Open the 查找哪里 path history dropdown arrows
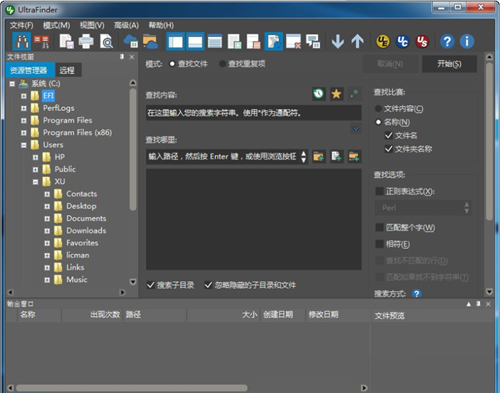This screenshot has height=393, width=500. click(303, 156)
